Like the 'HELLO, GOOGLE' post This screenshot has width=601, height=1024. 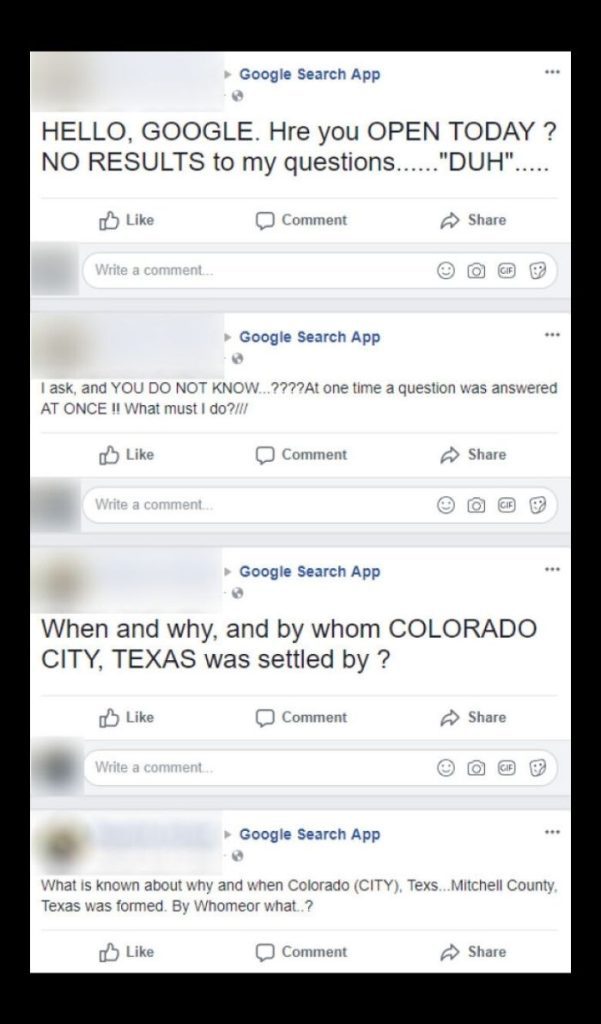click(x=127, y=220)
